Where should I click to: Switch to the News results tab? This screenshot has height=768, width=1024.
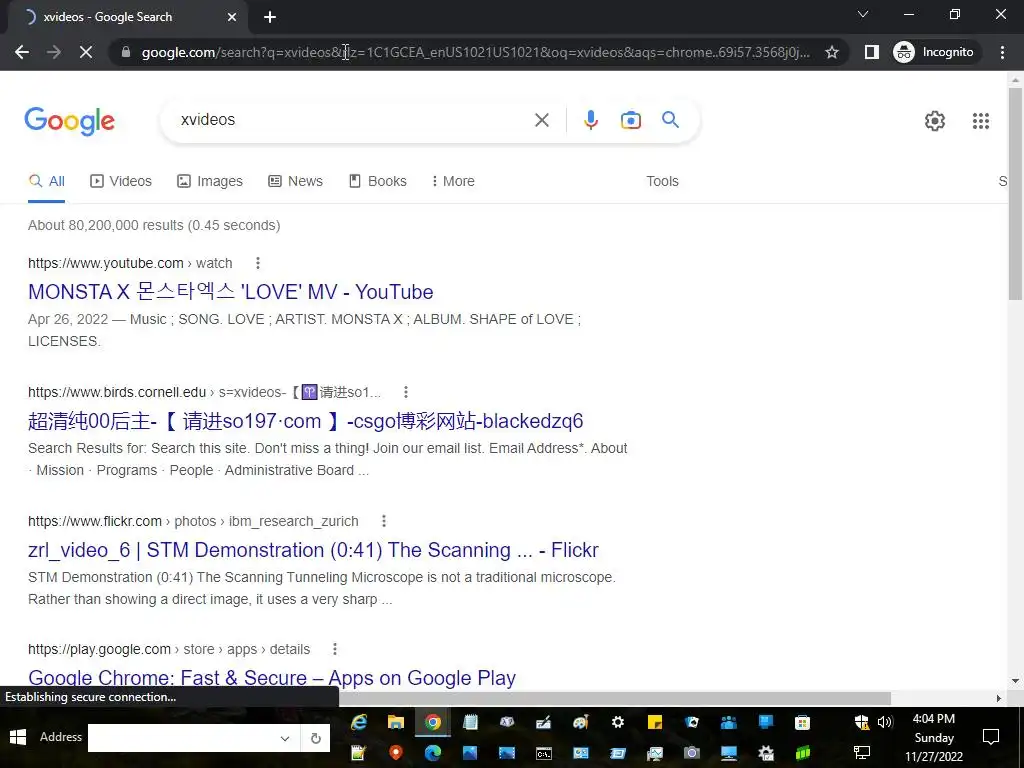(x=295, y=181)
